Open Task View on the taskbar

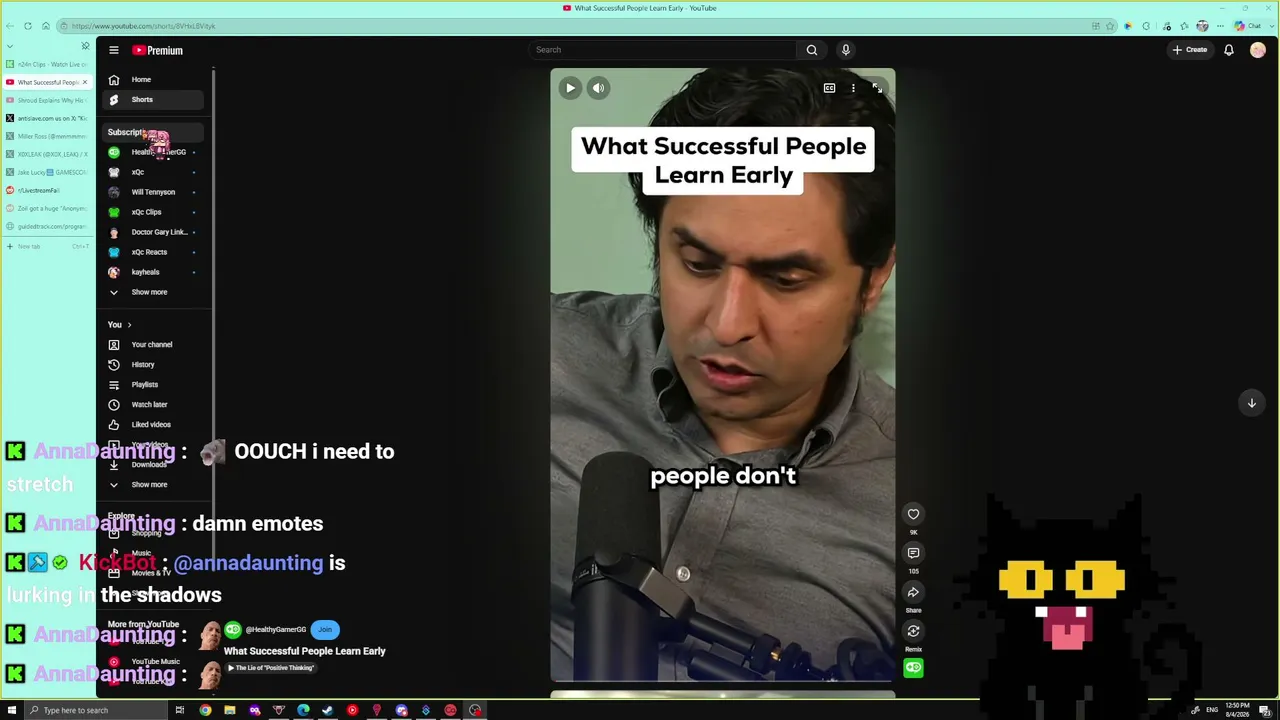point(180,710)
